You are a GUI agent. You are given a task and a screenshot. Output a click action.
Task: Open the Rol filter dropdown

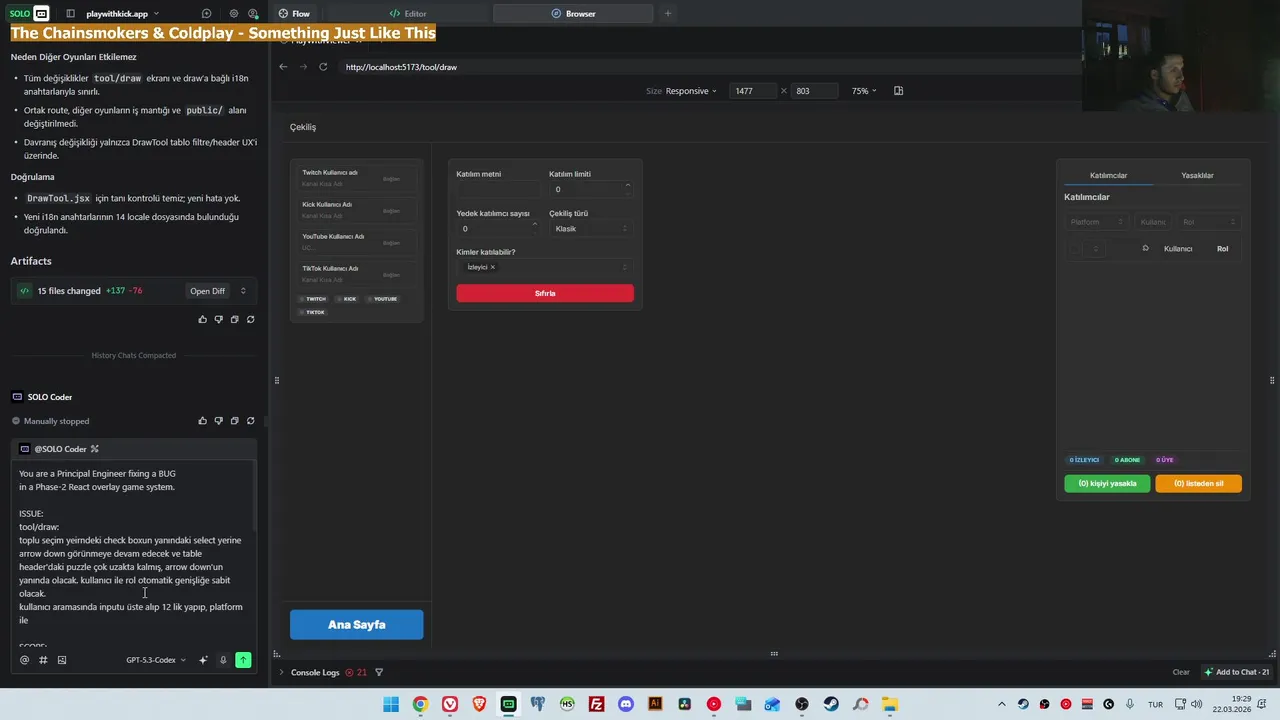tap(1209, 222)
